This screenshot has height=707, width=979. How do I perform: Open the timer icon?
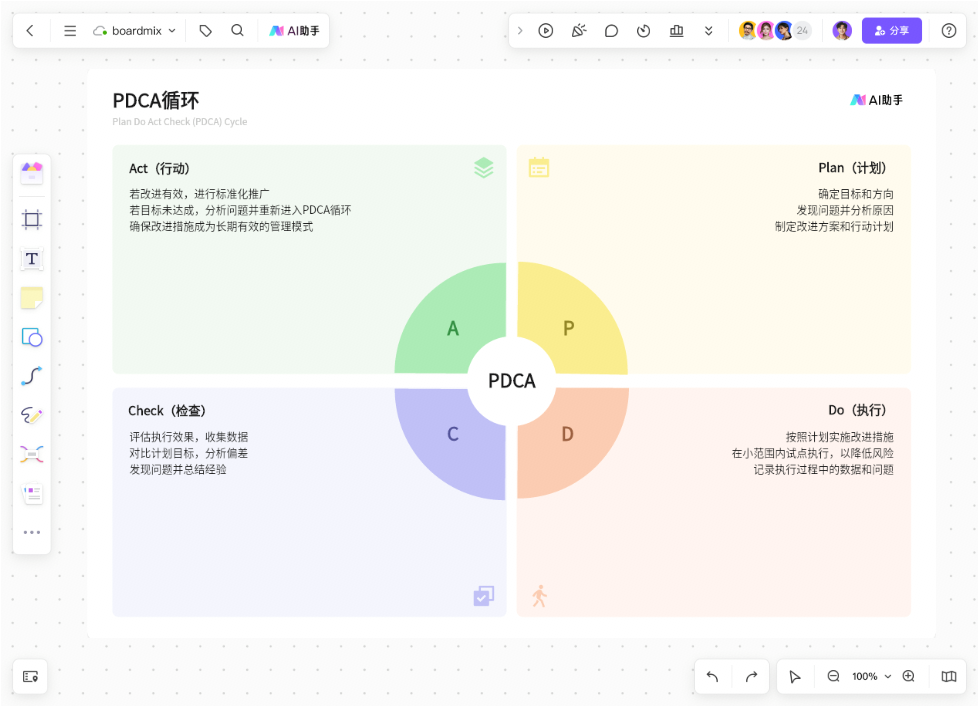coord(644,31)
